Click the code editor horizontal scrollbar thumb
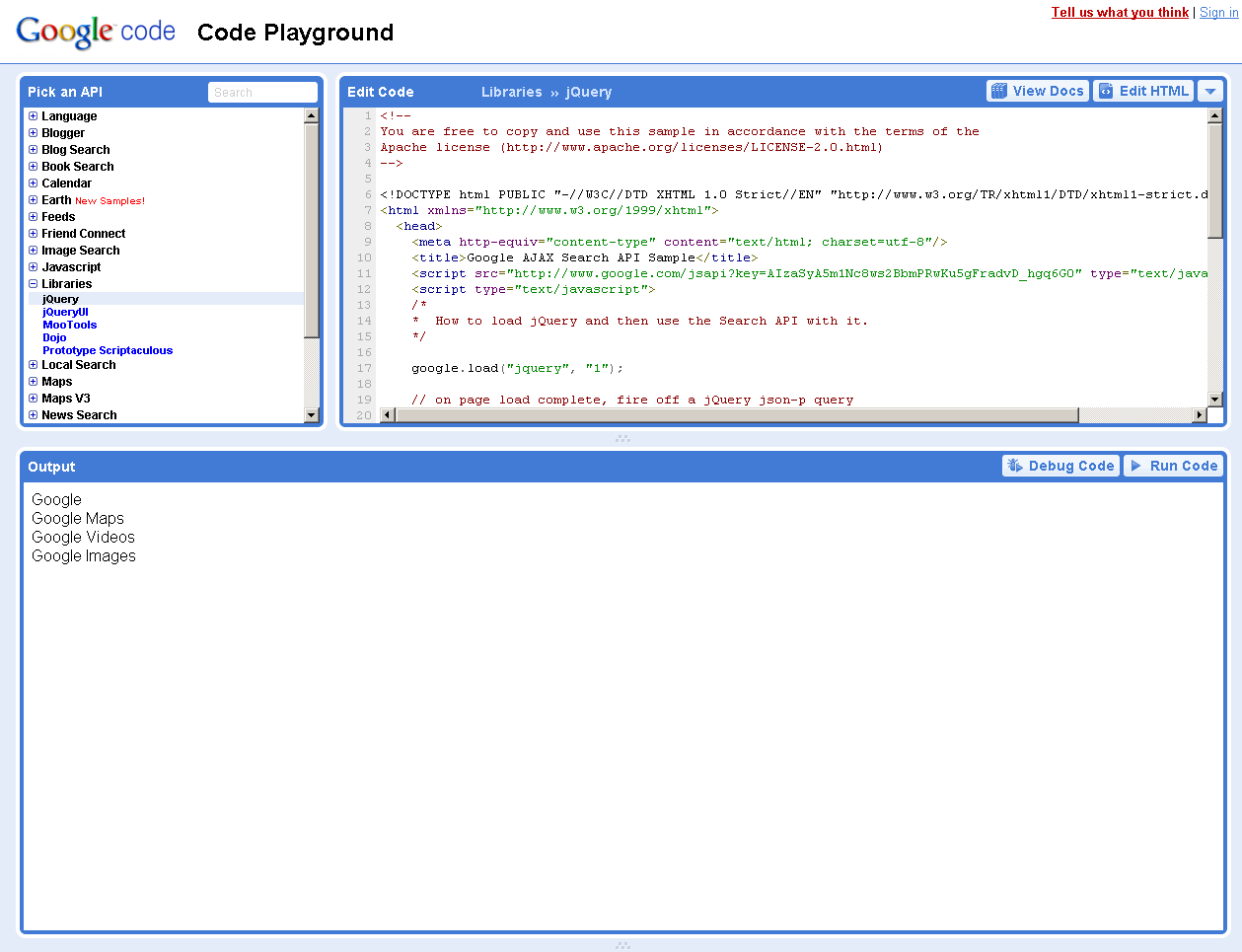This screenshot has width=1242, height=952. pos(737,415)
